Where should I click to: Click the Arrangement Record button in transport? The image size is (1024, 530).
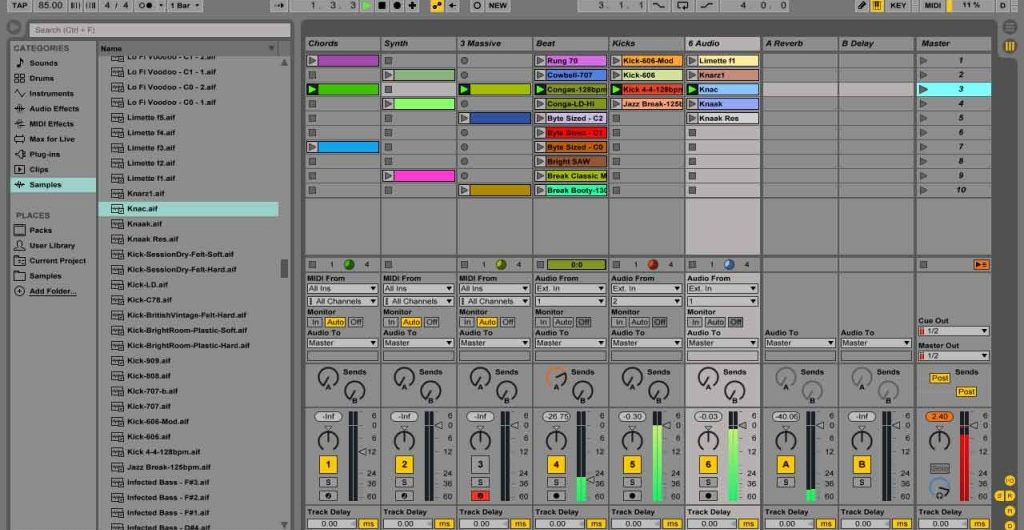pos(397,5)
